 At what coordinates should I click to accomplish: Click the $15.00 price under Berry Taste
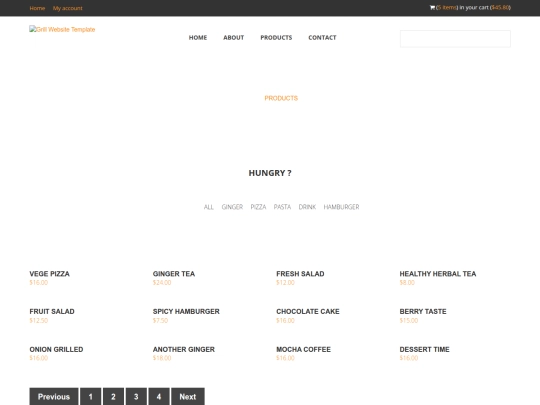pos(409,320)
